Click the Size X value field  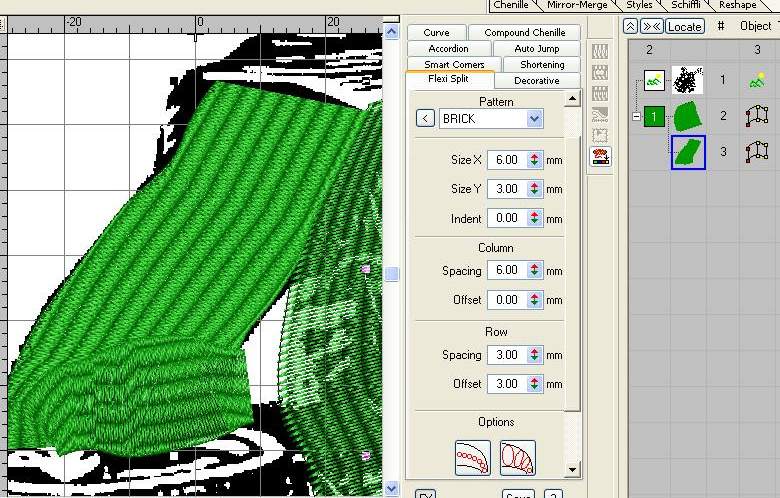[x=507, y=160]
